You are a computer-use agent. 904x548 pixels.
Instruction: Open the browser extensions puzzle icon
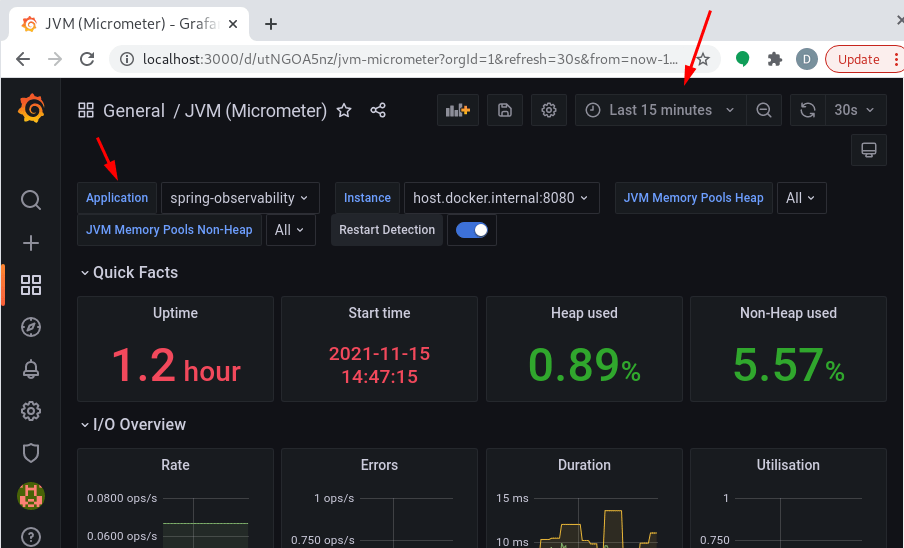pyautogui.click(x=775, y=59)
